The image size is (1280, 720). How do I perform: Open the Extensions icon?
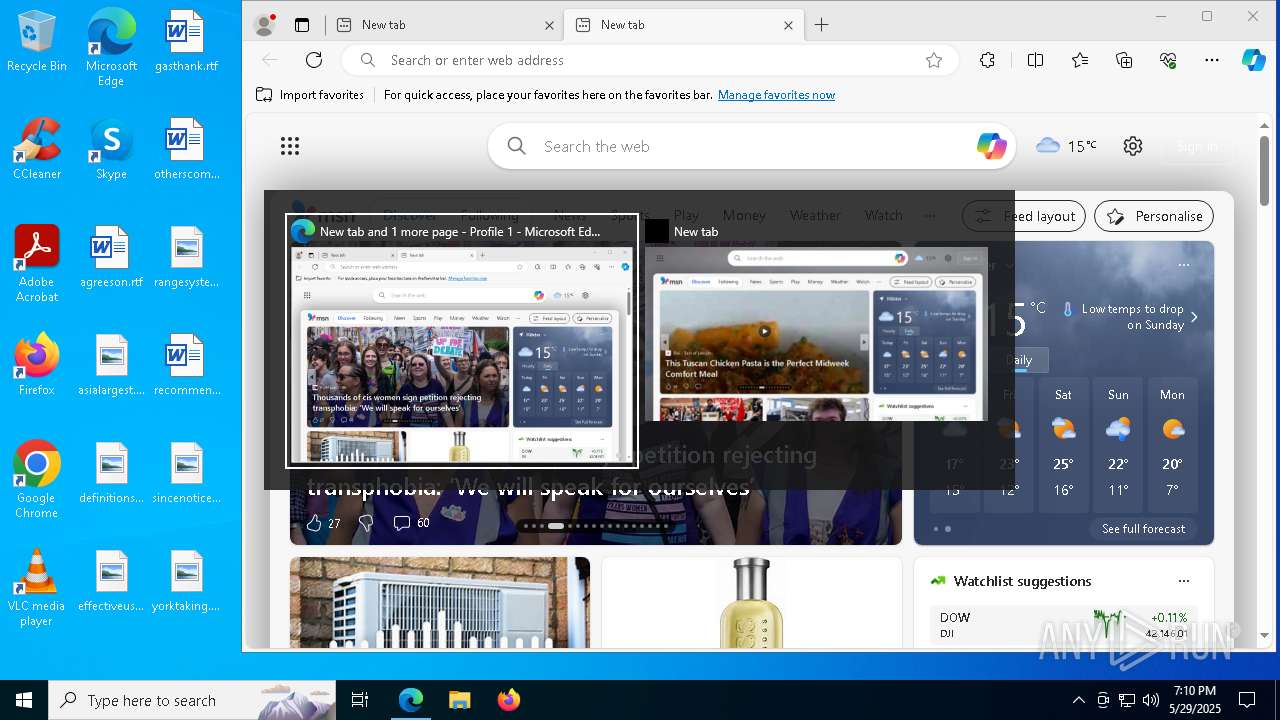[987, 60]
